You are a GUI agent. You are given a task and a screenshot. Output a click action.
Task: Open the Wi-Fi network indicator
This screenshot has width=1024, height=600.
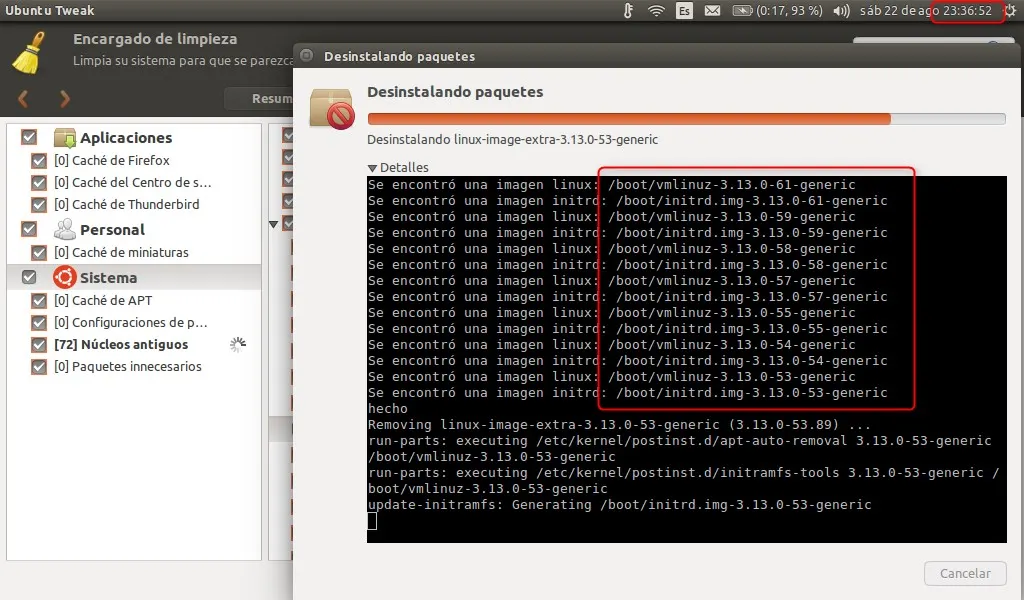point(656,11)
